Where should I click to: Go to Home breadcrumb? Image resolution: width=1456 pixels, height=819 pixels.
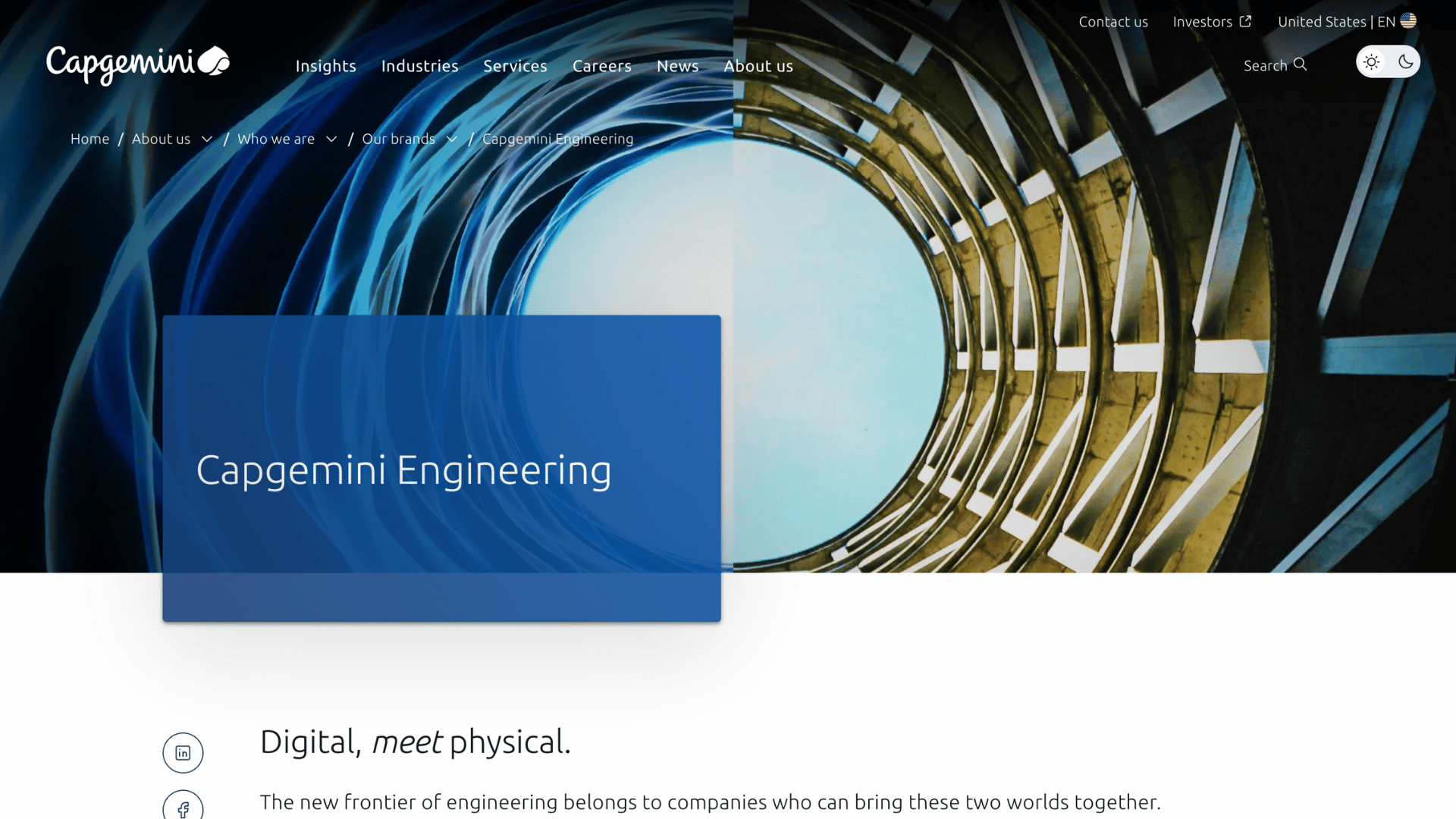pos(89,139)
